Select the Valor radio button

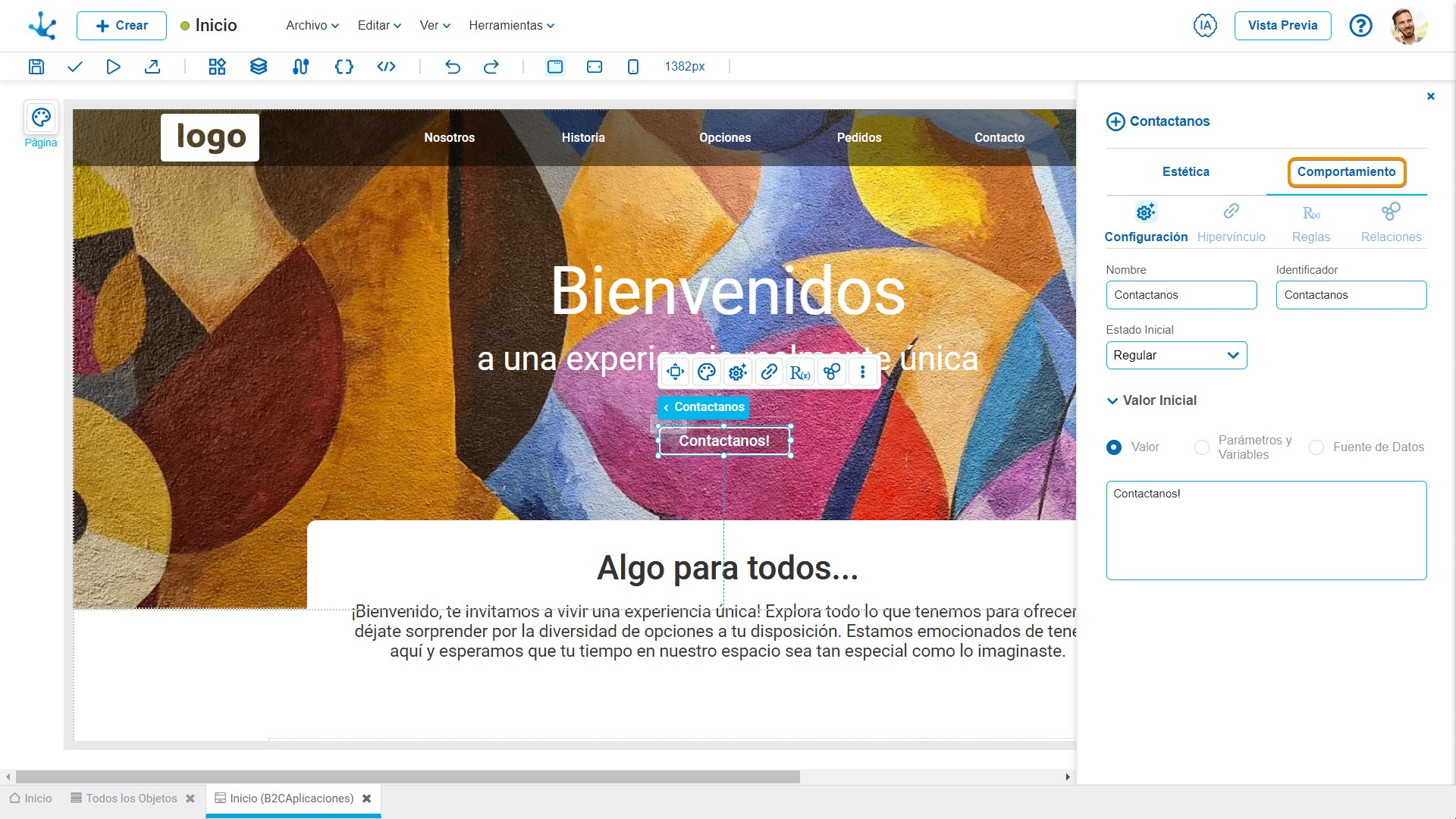1113,447
